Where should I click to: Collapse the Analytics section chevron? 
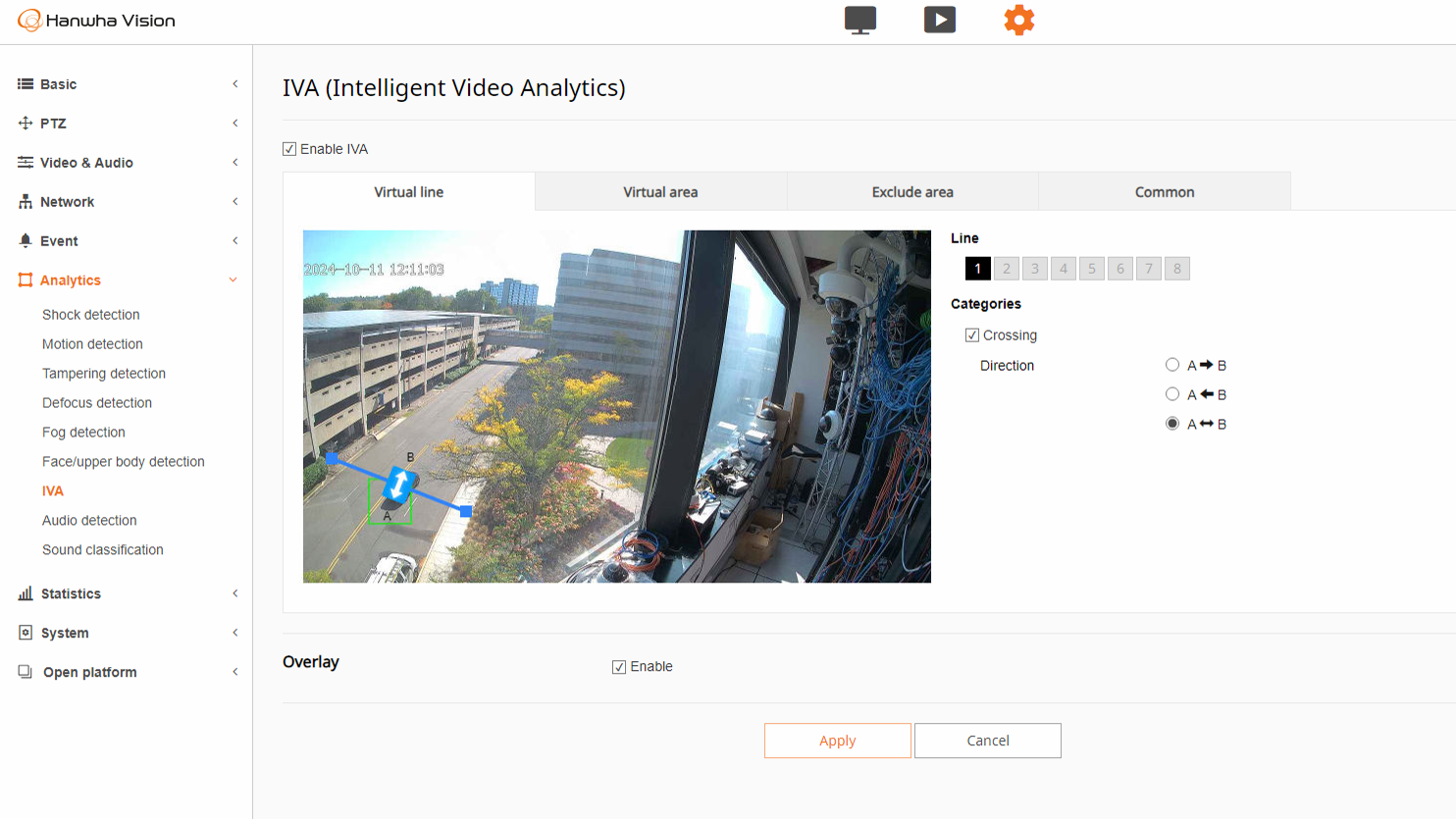click(x=233, y=280)
